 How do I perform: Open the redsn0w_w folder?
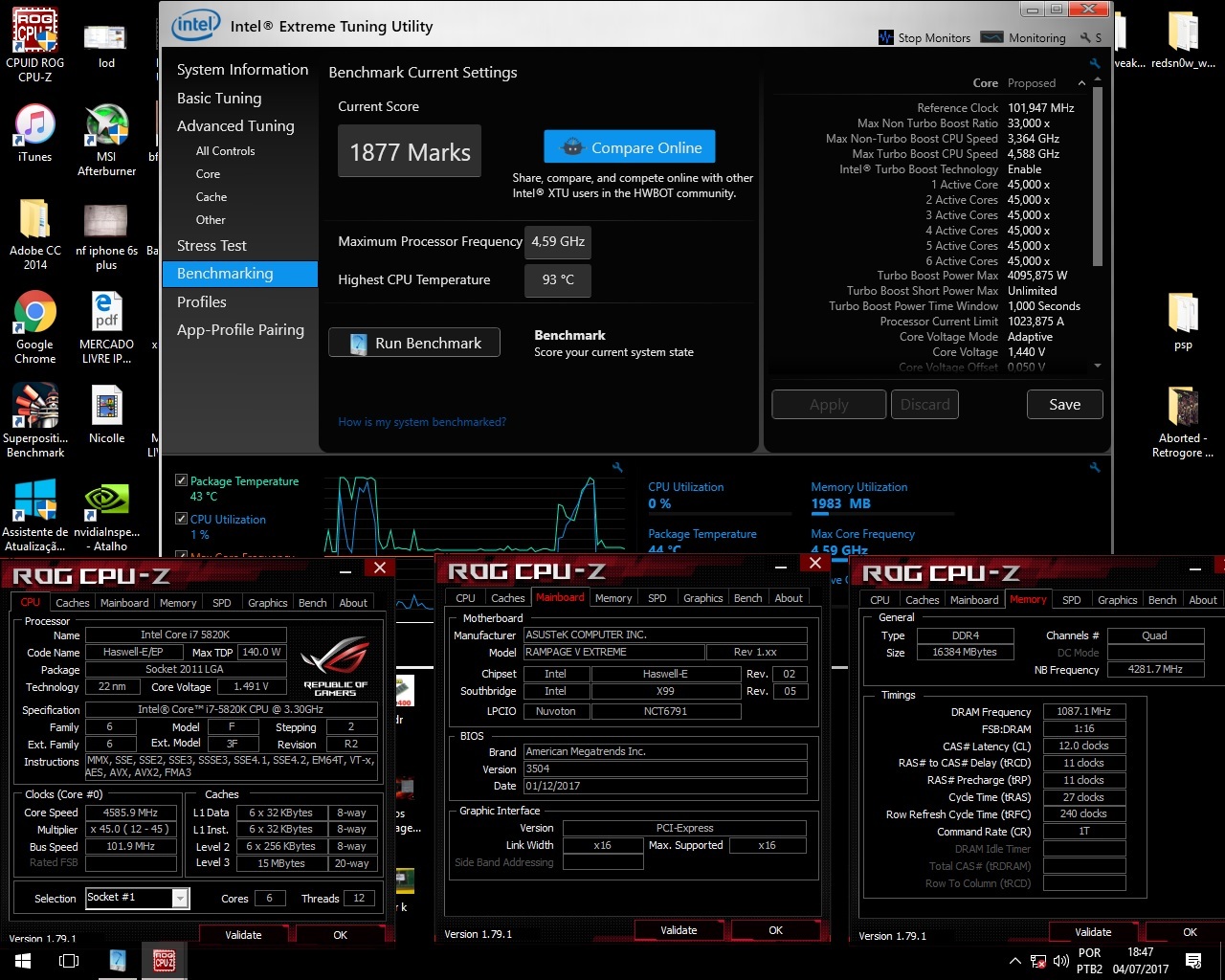tap(1184, 38)
